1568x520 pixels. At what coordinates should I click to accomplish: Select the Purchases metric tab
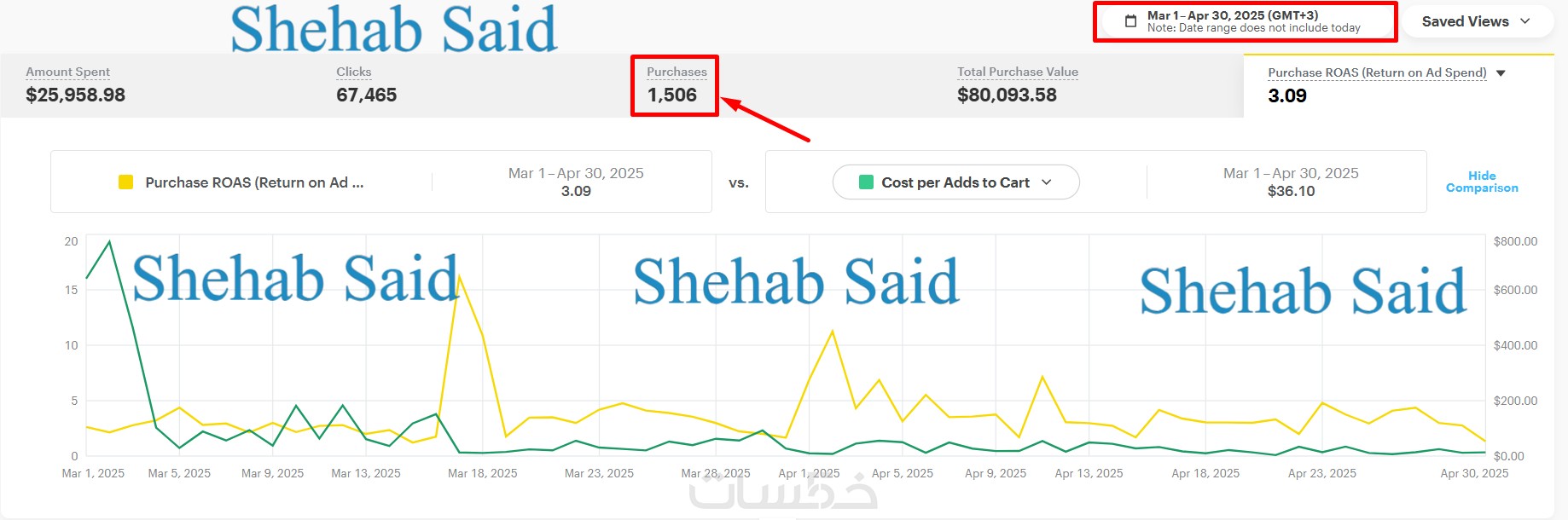[674, 85]
